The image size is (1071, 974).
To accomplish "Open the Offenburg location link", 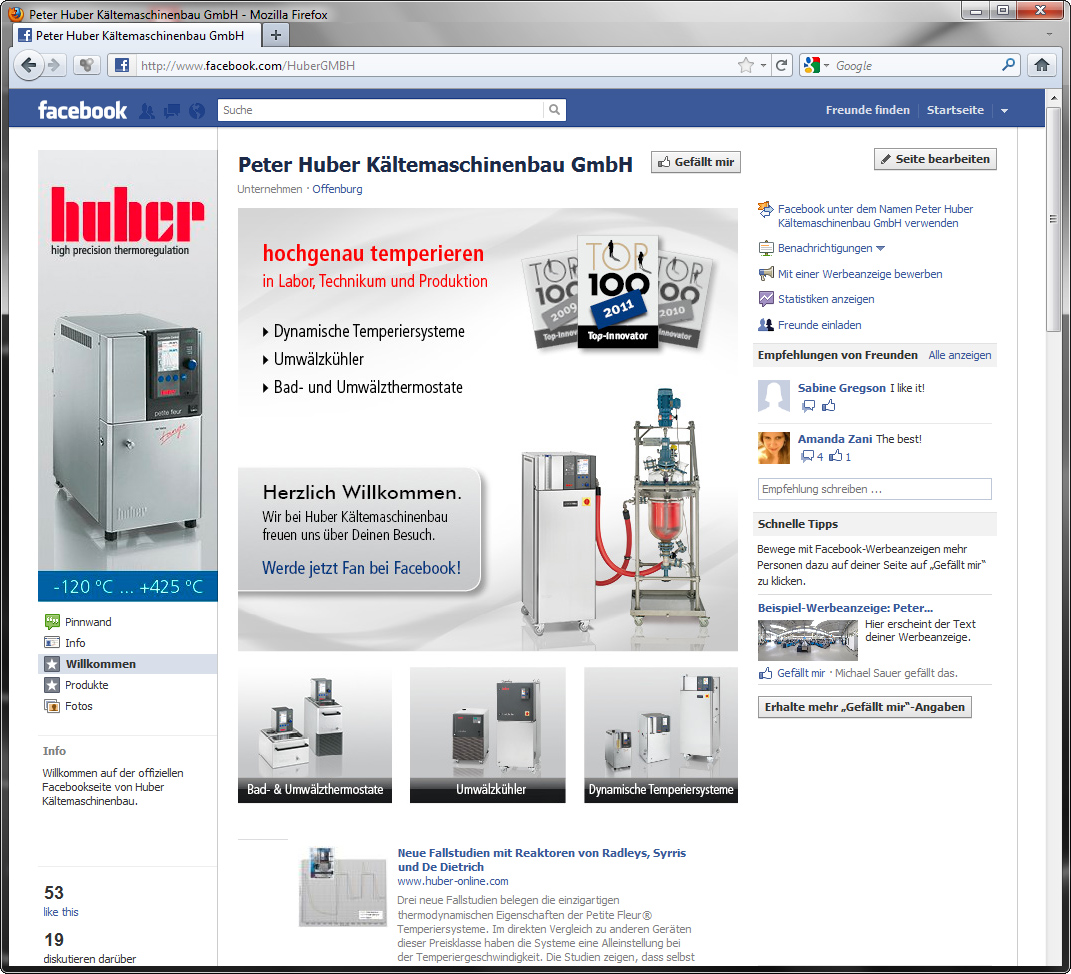I will 337,189.
